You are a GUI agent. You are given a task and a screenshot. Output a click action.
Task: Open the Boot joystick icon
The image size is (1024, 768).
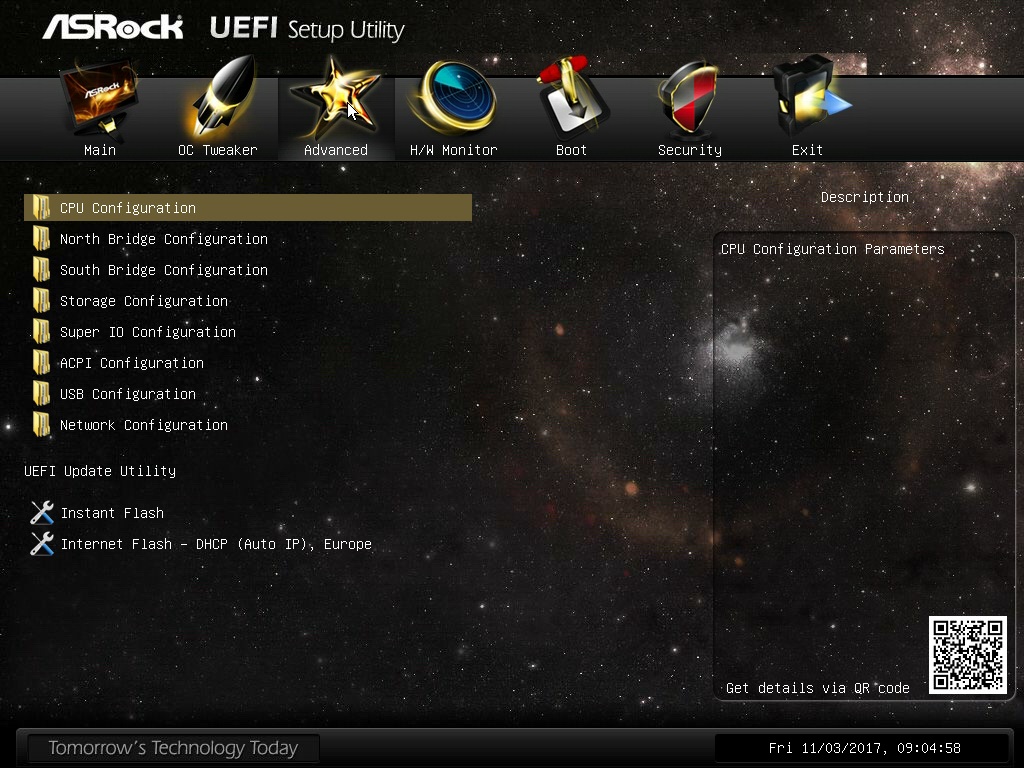pyautogui.click(x=572, y=97)
